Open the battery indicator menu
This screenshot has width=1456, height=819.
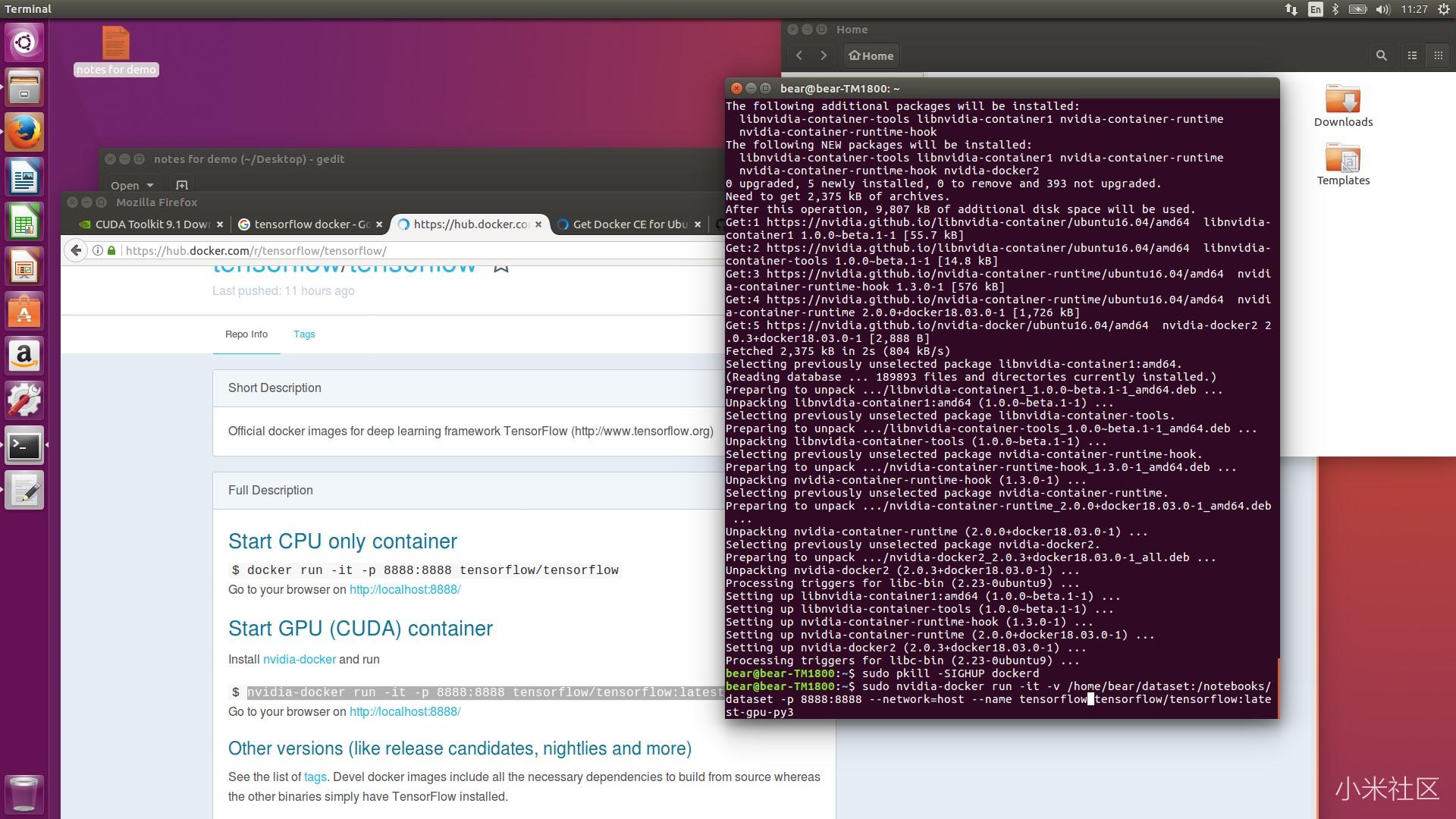pos(1357,9)
